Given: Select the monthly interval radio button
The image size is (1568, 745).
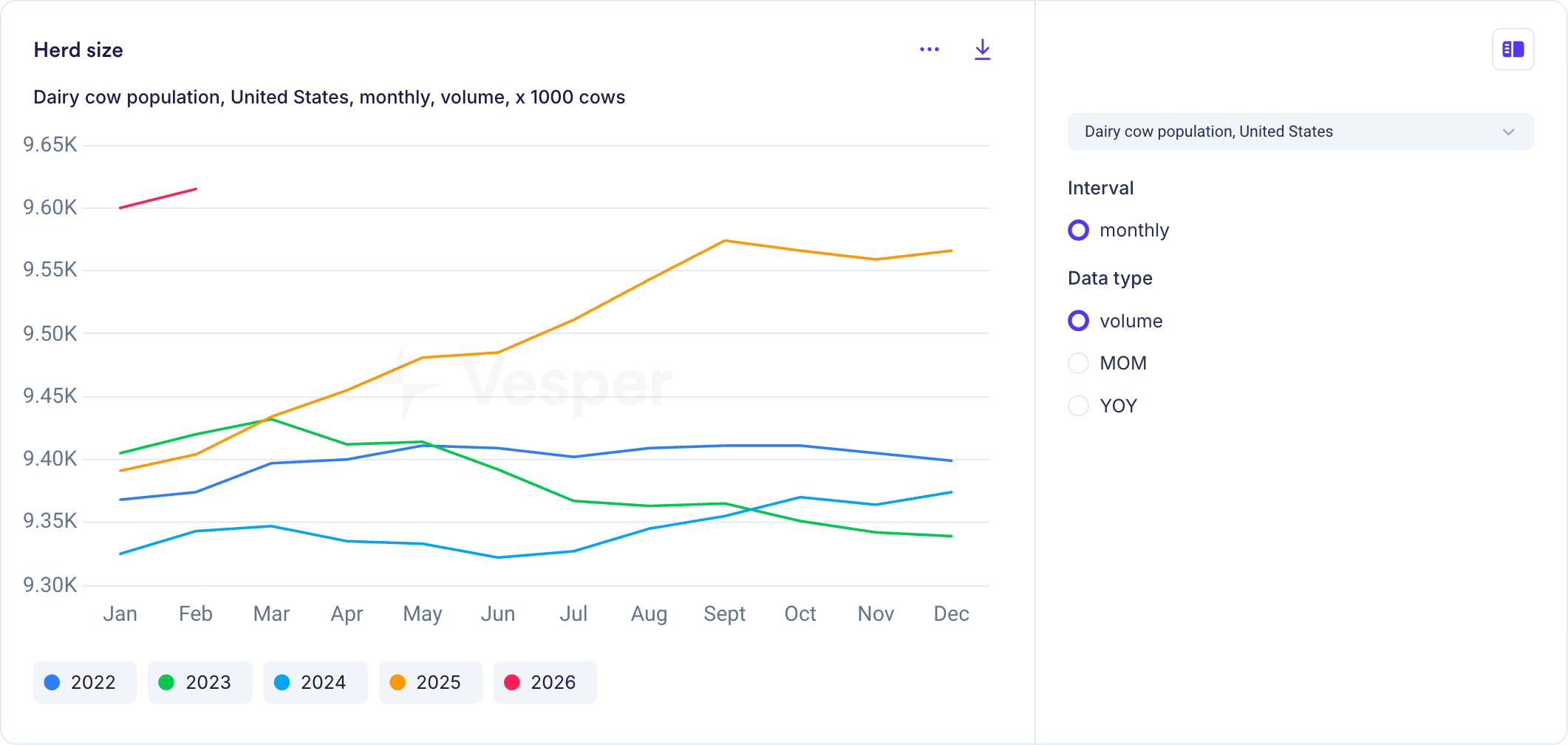Looking at the screenshot, I should (1078, 231).
